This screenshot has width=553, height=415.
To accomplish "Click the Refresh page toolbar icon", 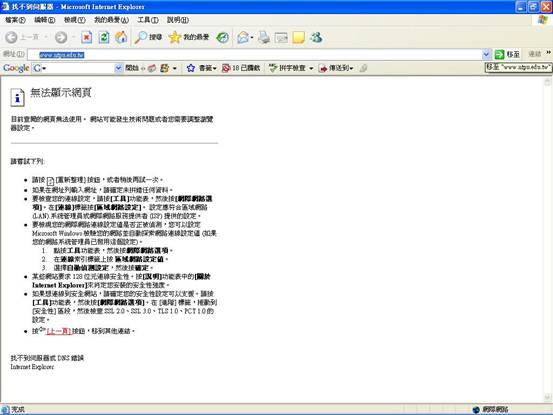I will pyautogui.click(x=104, y=37).
